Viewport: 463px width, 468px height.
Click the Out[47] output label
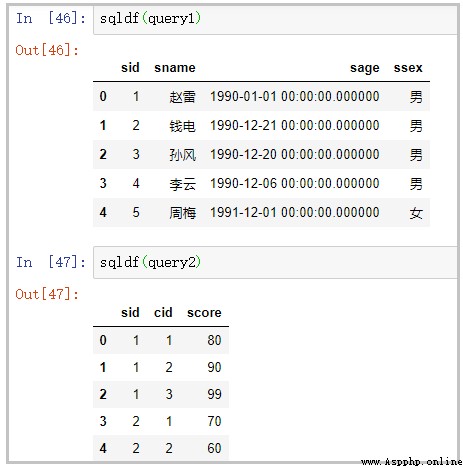click(x=47, y=294)
